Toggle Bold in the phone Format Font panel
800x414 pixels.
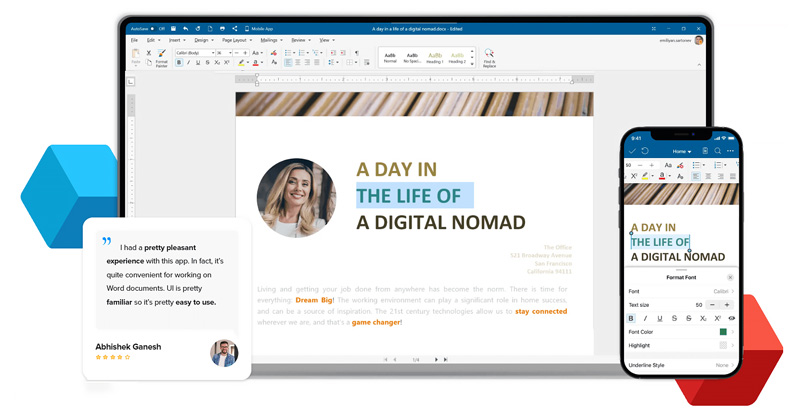click(631, 318)
